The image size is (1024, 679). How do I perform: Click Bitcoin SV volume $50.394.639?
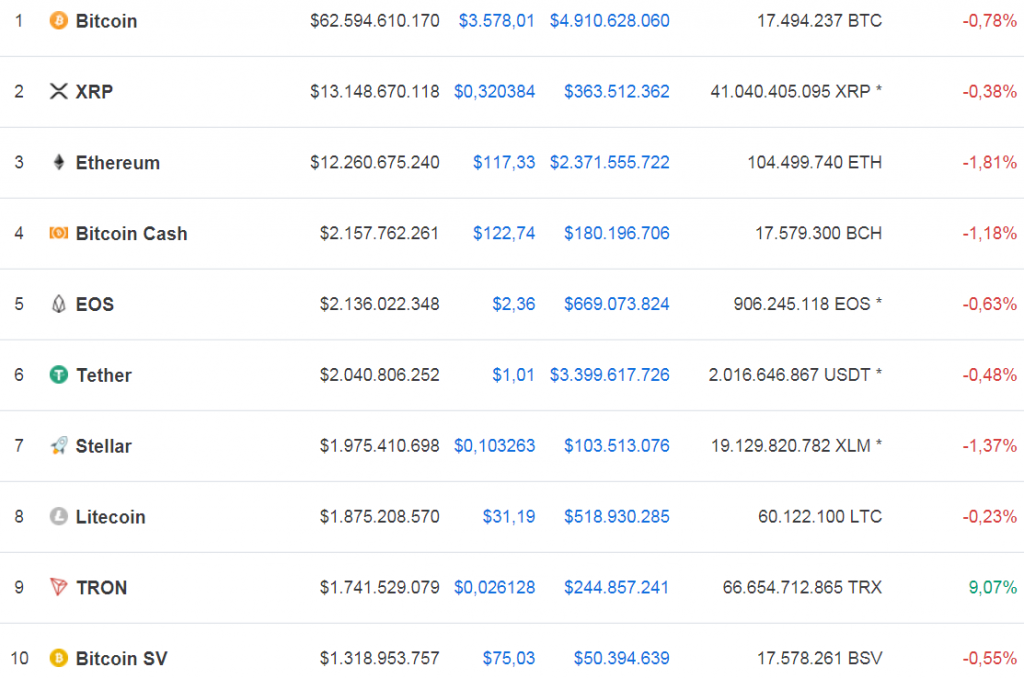click(622, 658)
